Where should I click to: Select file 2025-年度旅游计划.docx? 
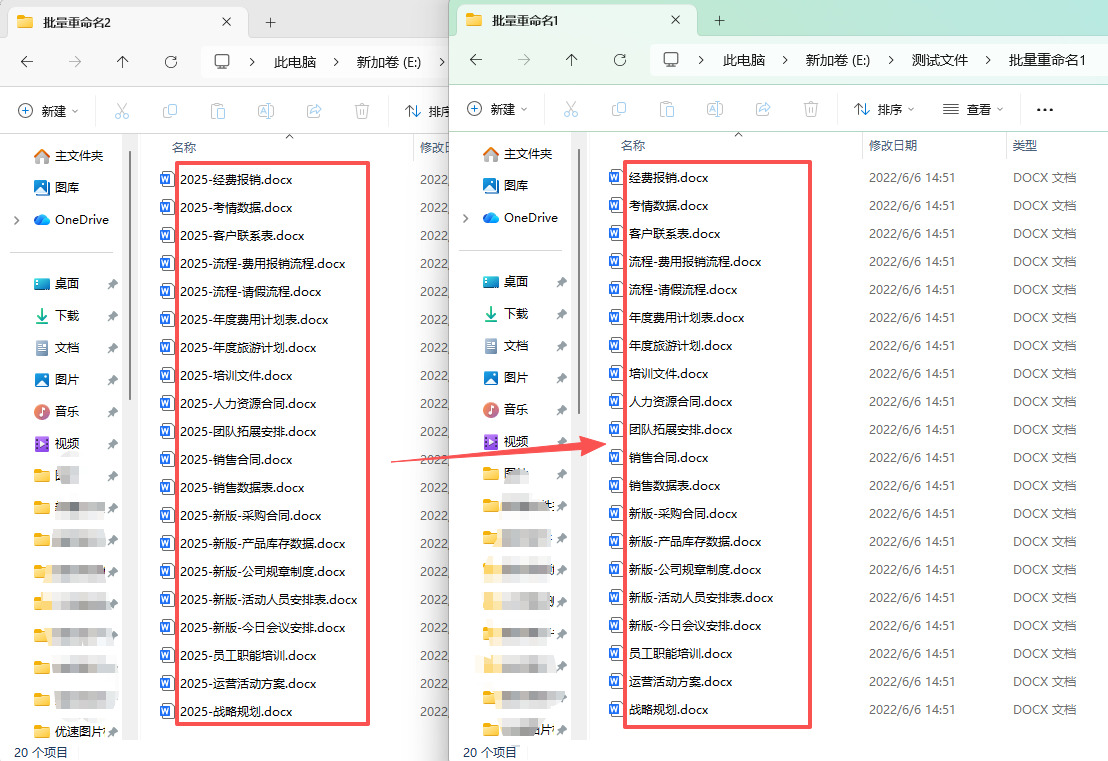click(248, 348)
